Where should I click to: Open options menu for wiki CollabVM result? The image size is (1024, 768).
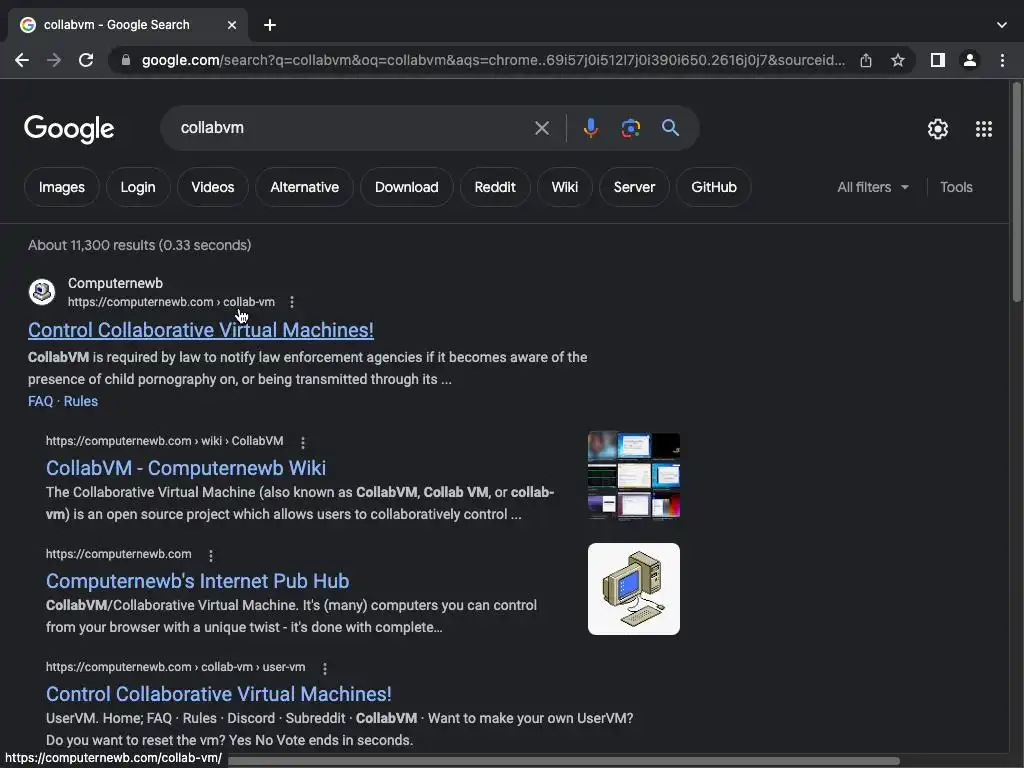point(302,442)
